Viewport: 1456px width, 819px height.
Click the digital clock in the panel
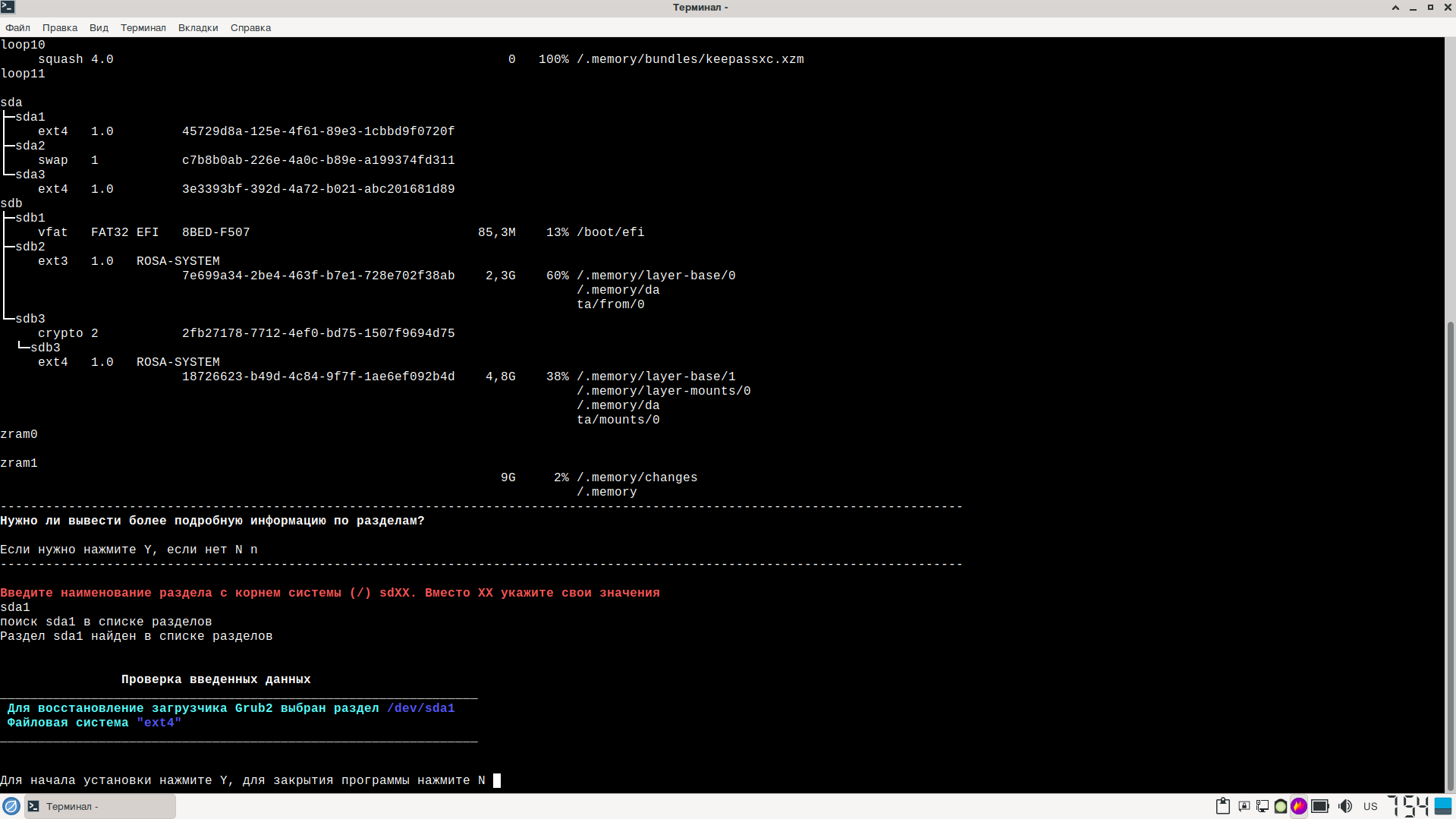click(1408, 806)
